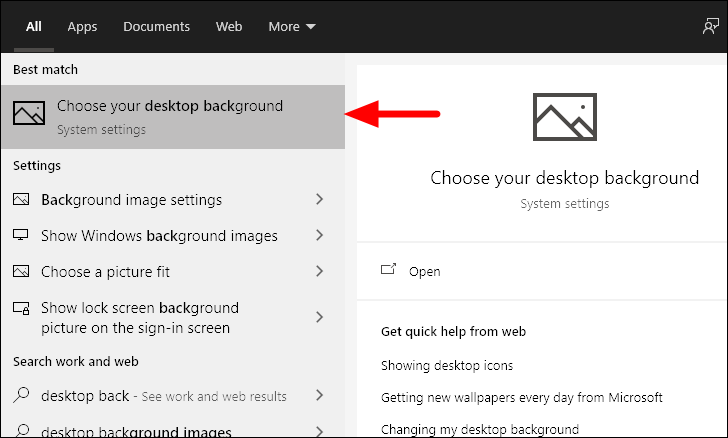Click the feedback icon in top-right corner
This screenshot has width=728, height=438.
(710, 26)
